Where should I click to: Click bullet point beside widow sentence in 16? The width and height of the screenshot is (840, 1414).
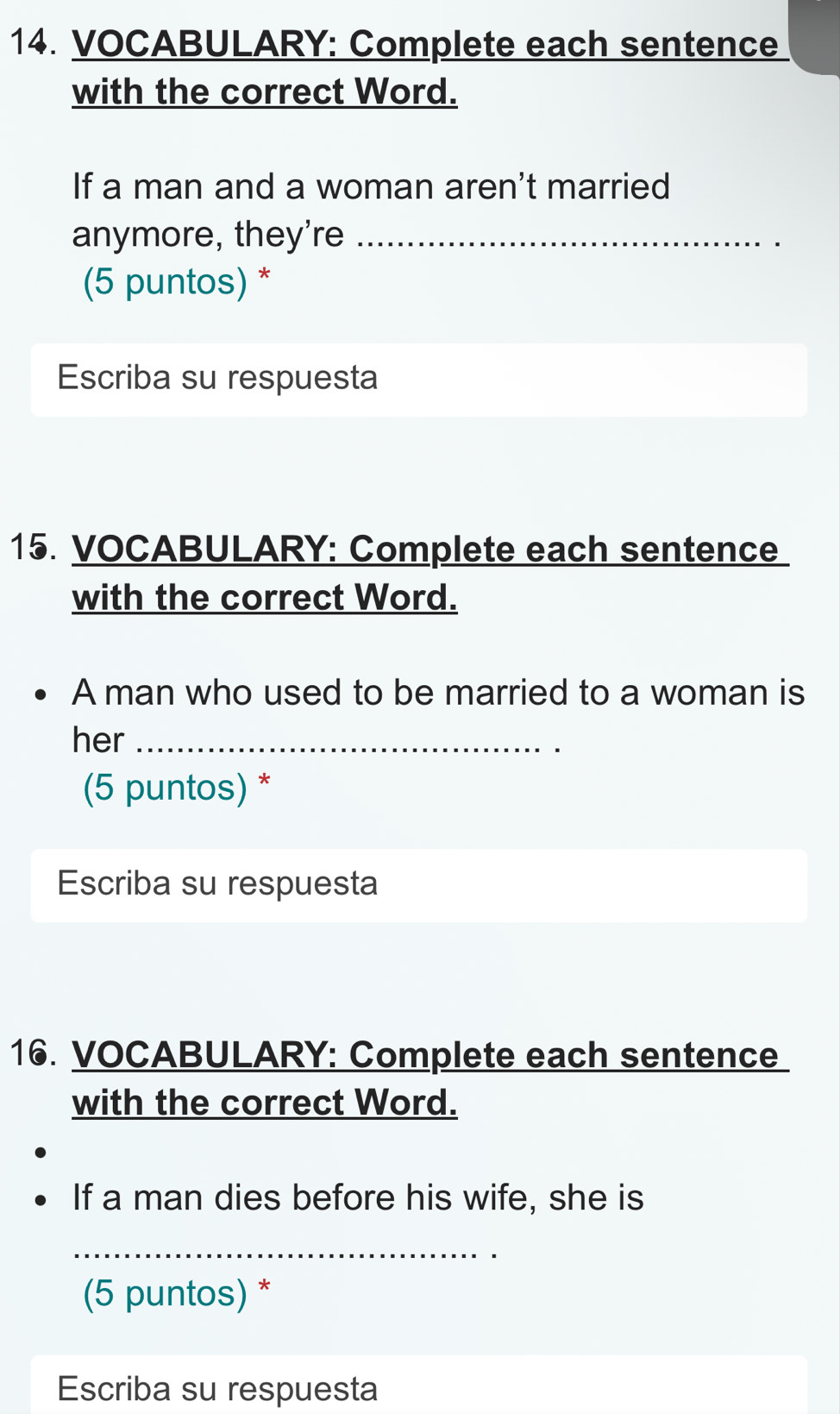coord(41,1199)
